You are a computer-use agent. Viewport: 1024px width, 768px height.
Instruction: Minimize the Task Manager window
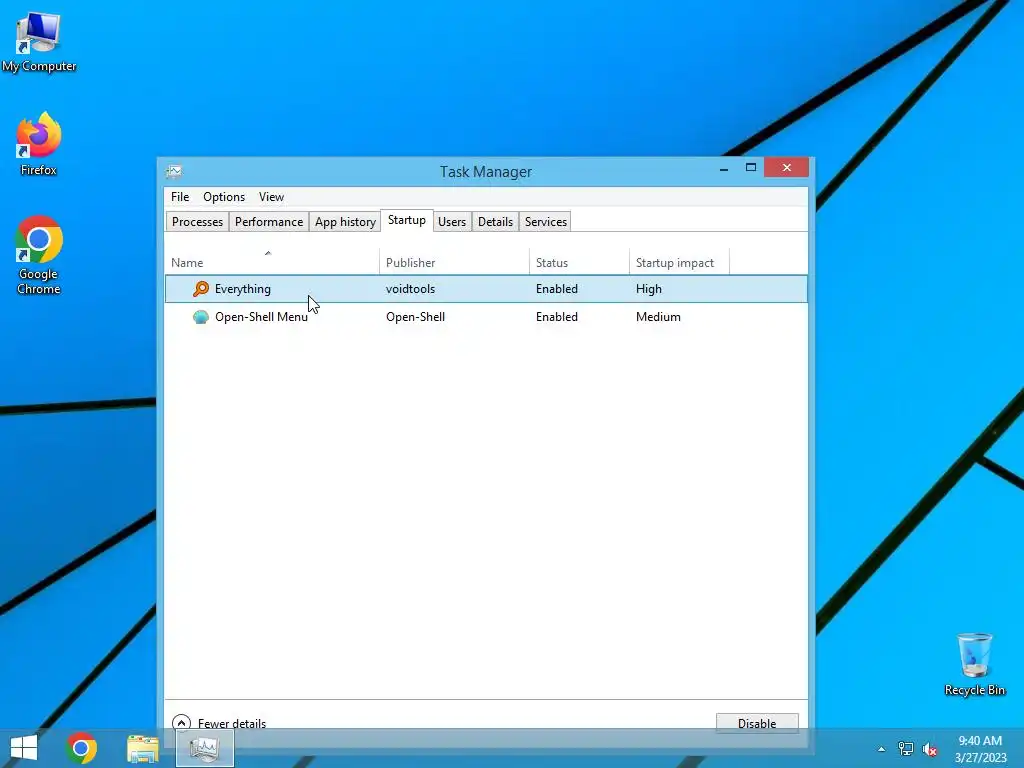click(x=724, y=168)
